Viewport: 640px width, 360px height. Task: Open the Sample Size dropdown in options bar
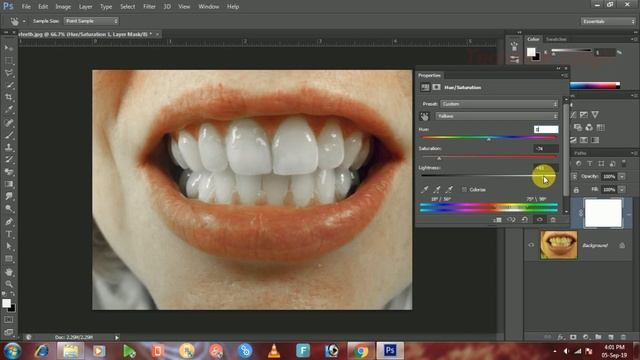click(x=91, y=21)
